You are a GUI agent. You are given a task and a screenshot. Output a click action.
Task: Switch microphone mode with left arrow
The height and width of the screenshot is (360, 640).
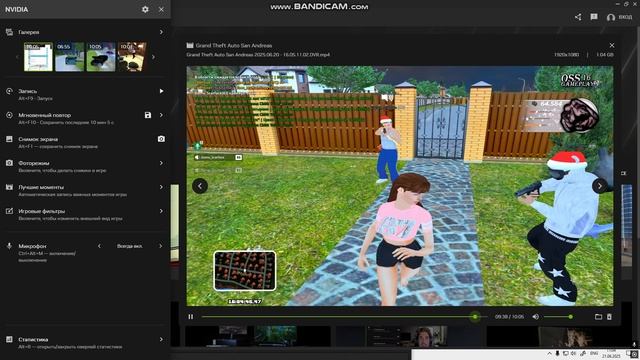(99, 246)
